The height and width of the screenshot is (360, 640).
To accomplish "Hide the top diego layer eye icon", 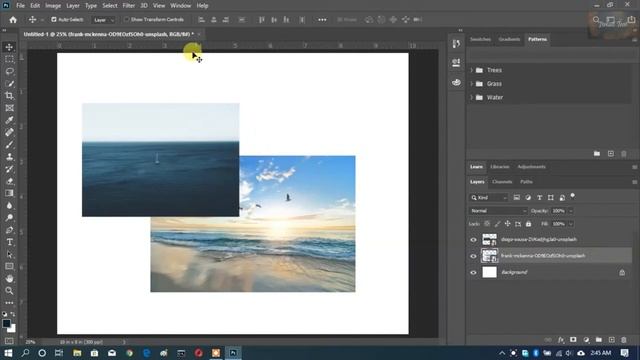I will point(473,240).
